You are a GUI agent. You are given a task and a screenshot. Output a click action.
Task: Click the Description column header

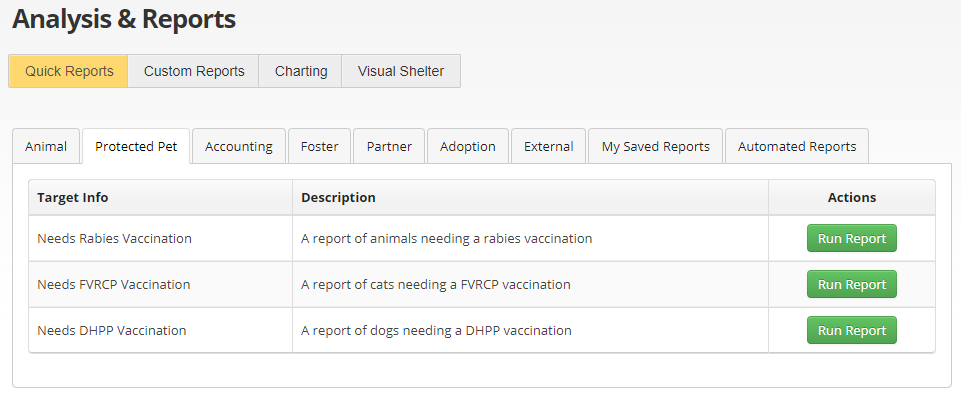(x=339, y=198)
